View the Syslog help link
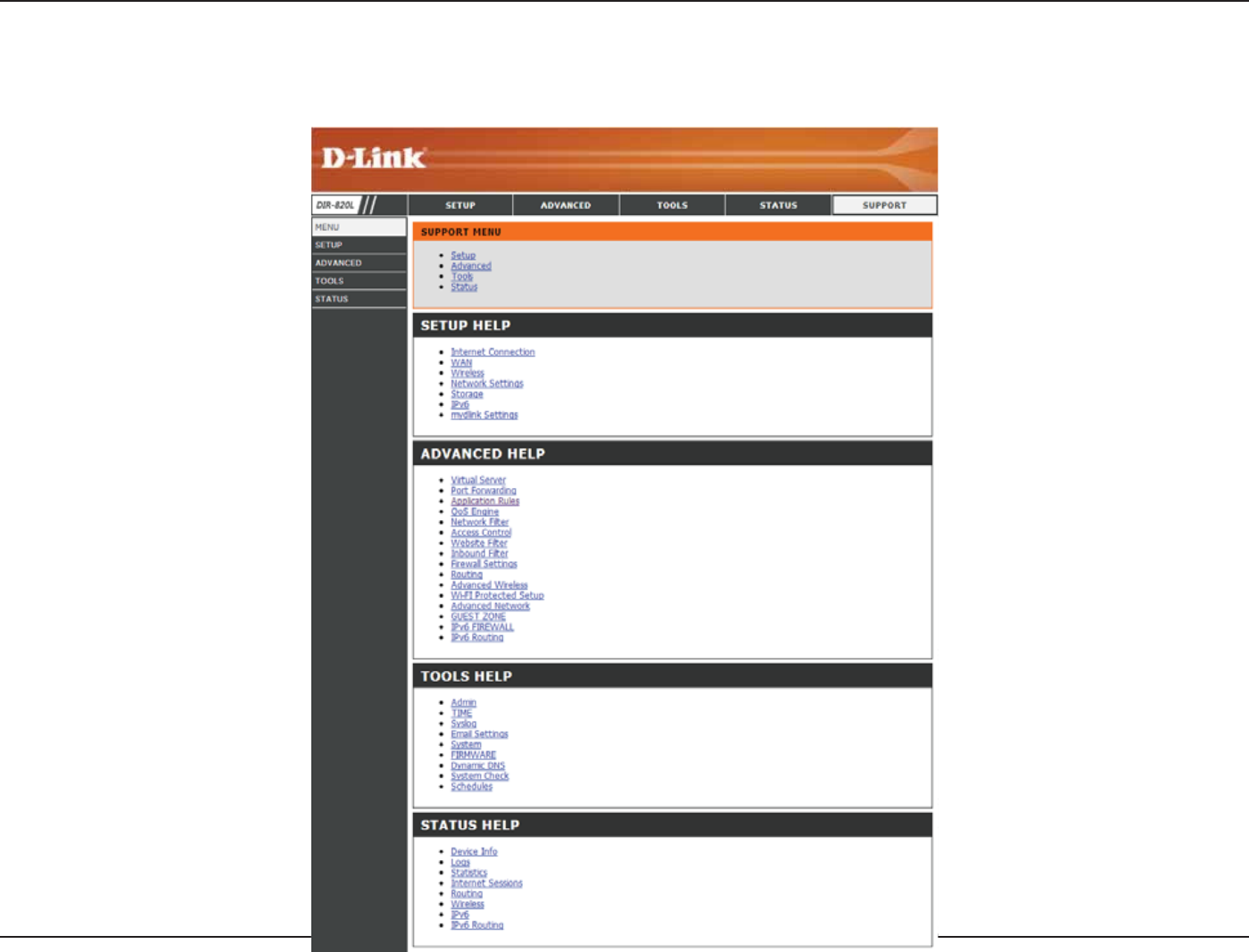Viewport: 1249px width, 952px height. point(464,724)
